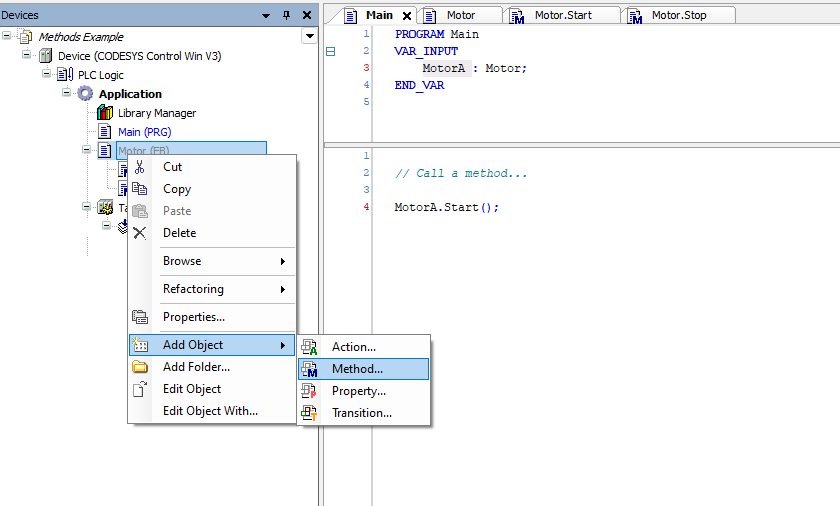Click the Motor.Start tab method icon

(517, 16)
